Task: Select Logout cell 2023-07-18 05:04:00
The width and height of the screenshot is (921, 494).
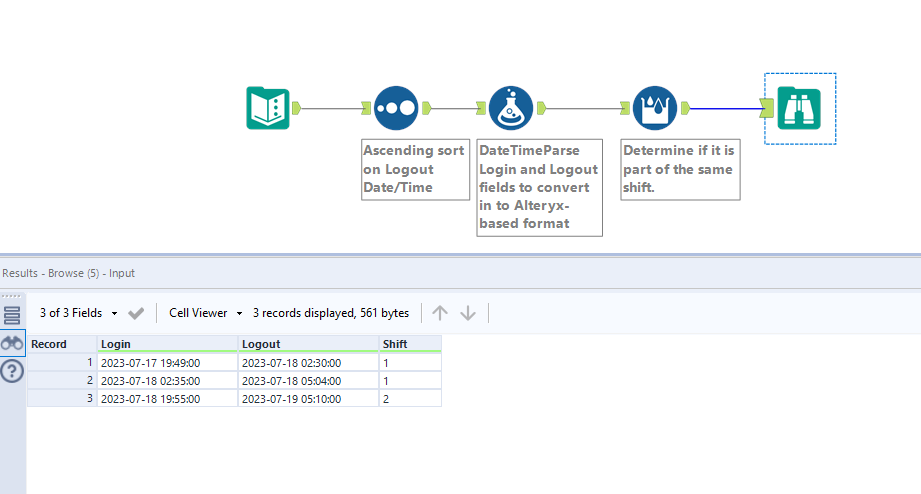Action: 308,381
